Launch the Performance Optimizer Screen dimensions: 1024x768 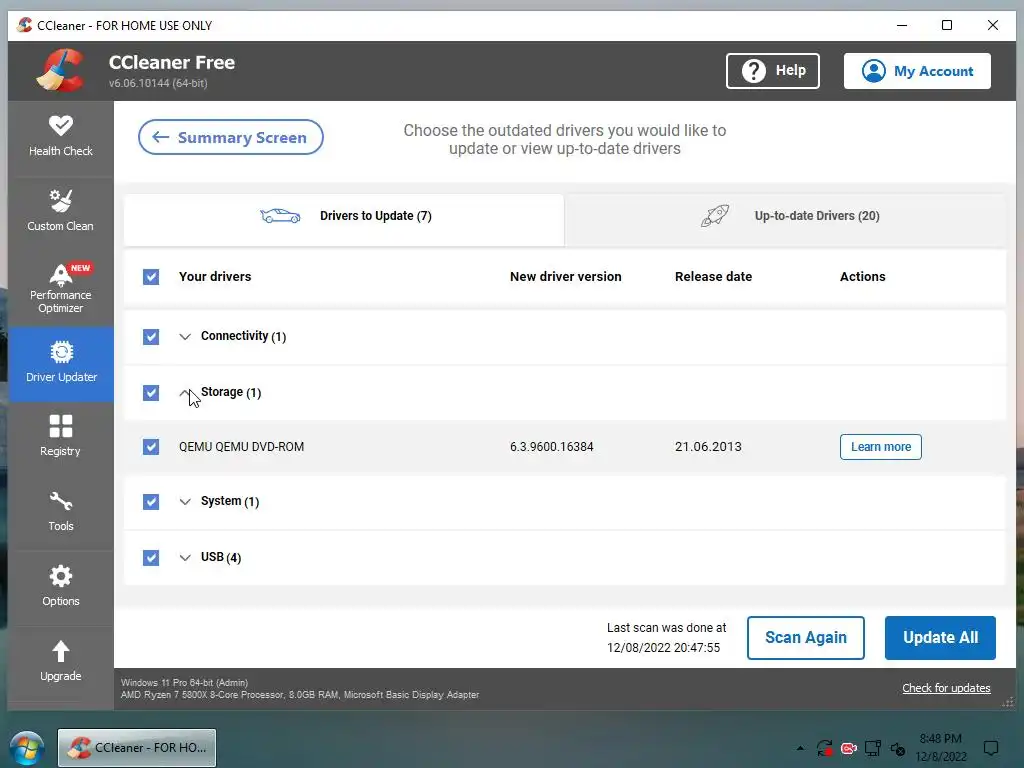tap(61, 288)
